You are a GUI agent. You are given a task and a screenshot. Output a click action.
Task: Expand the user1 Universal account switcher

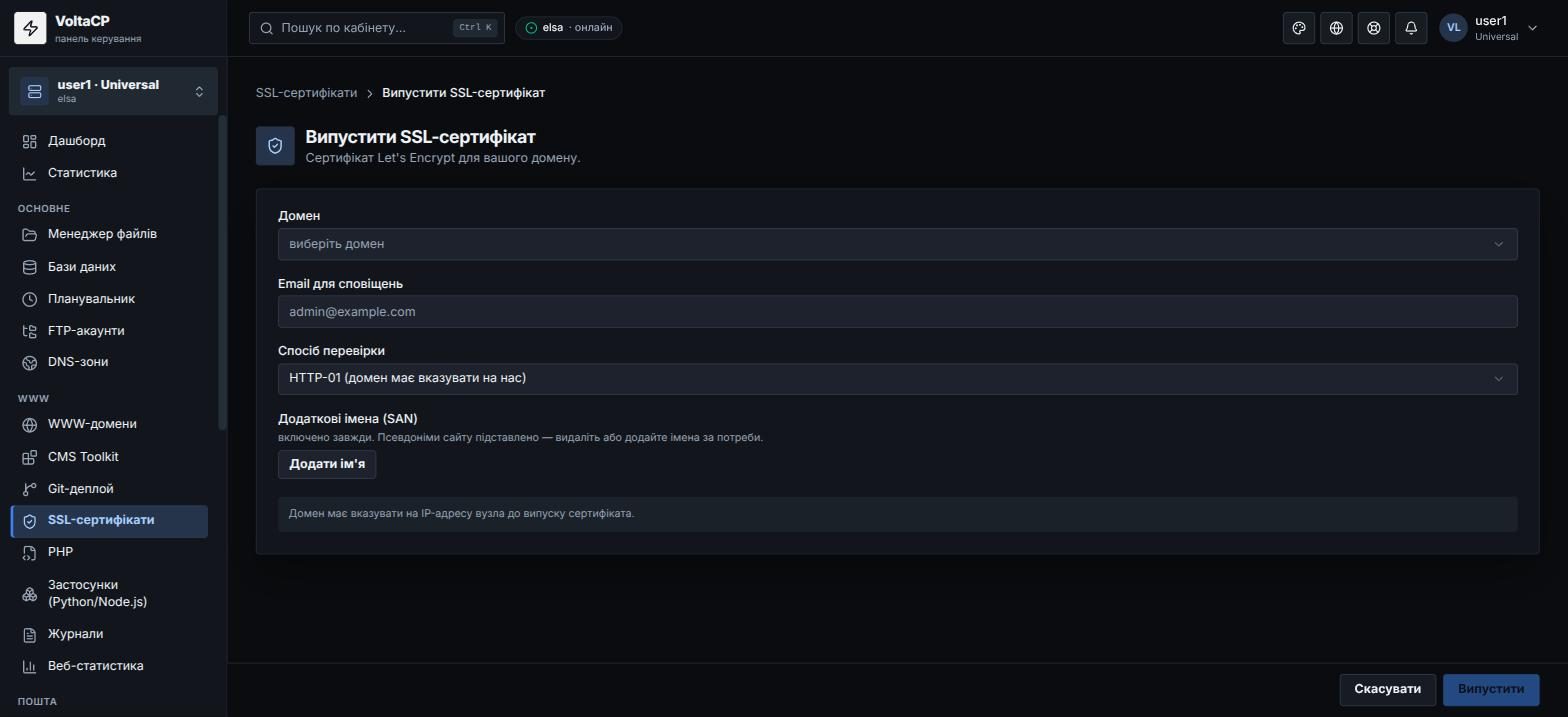(x=113, y=91)
